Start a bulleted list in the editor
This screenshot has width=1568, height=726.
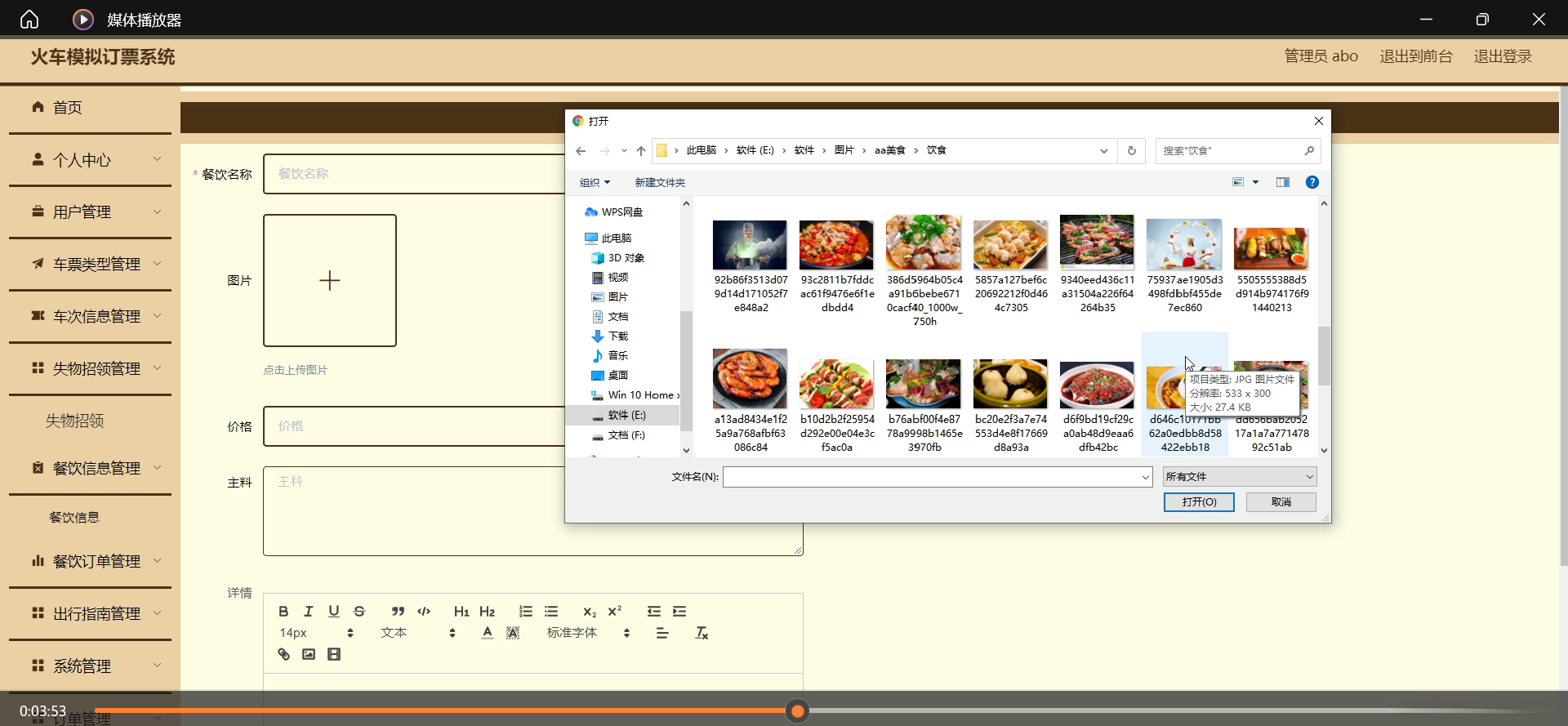[551, 612]
